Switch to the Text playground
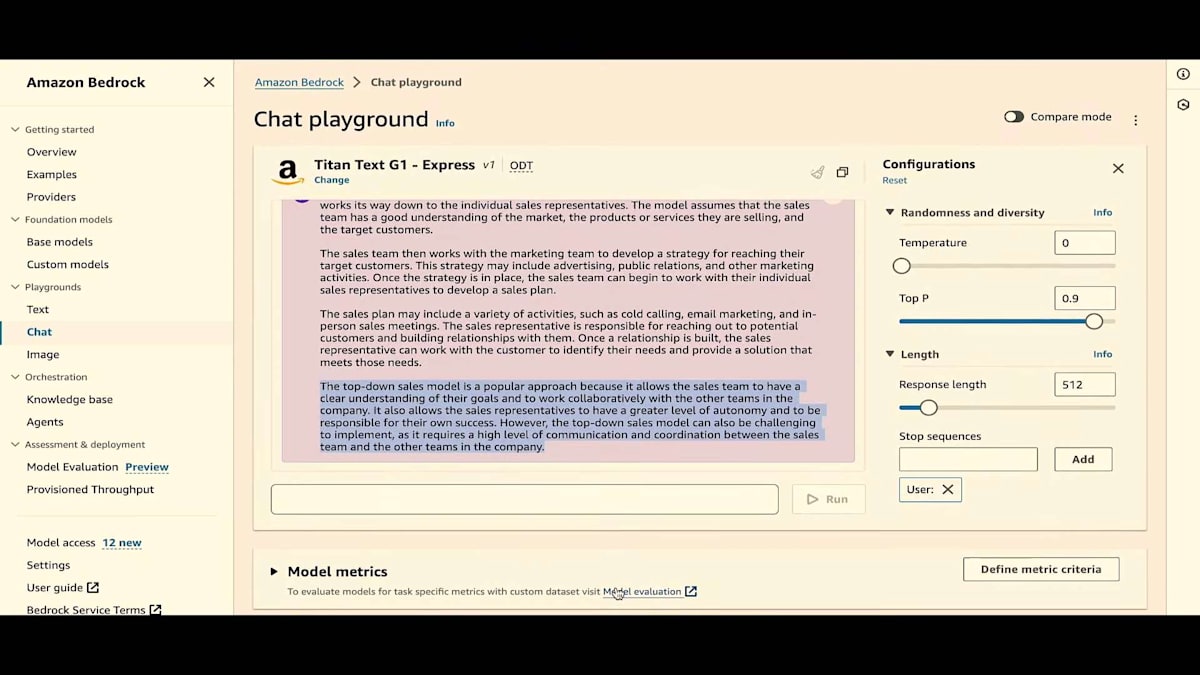1200x675 pixels. (x=38, y=309)
